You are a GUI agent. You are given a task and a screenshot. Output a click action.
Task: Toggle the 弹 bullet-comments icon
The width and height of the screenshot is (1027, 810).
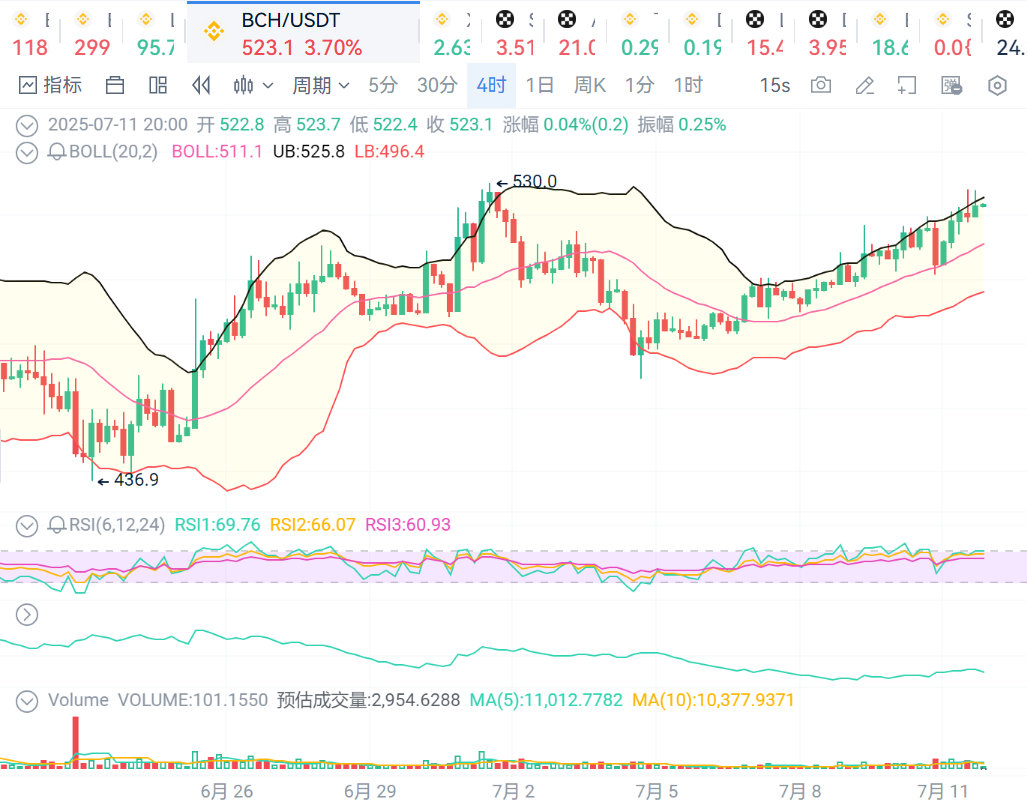click(x=952, y=86)
